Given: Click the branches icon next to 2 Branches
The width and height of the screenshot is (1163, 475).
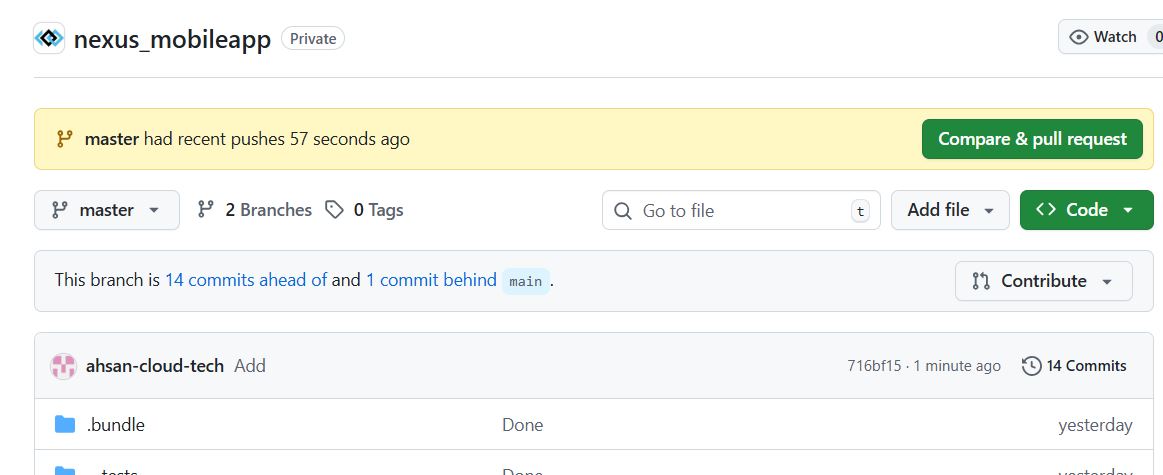Looking at the screenshot, I should [206, 210].
